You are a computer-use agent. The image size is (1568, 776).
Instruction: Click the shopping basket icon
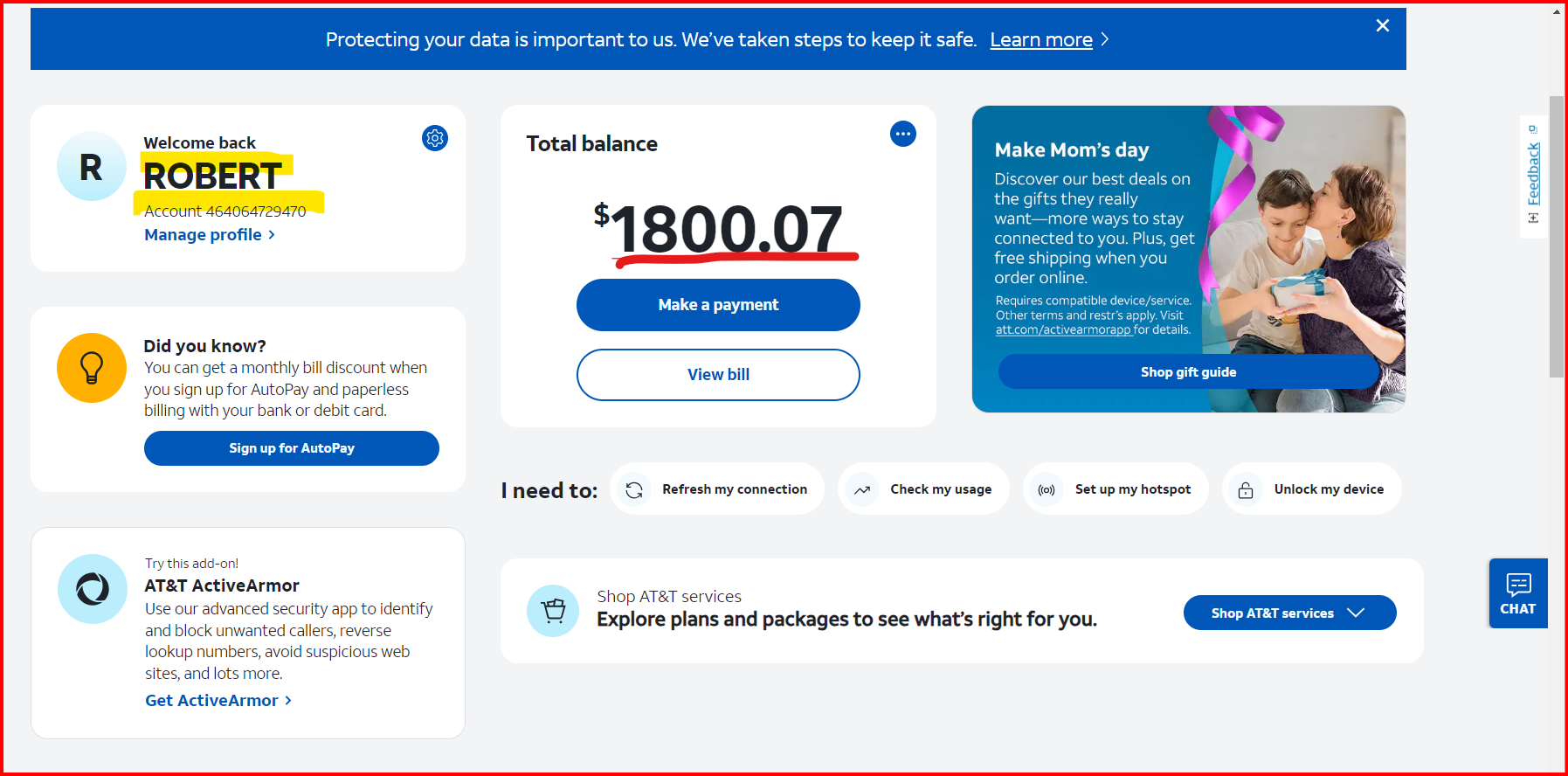tap(553, 611)
